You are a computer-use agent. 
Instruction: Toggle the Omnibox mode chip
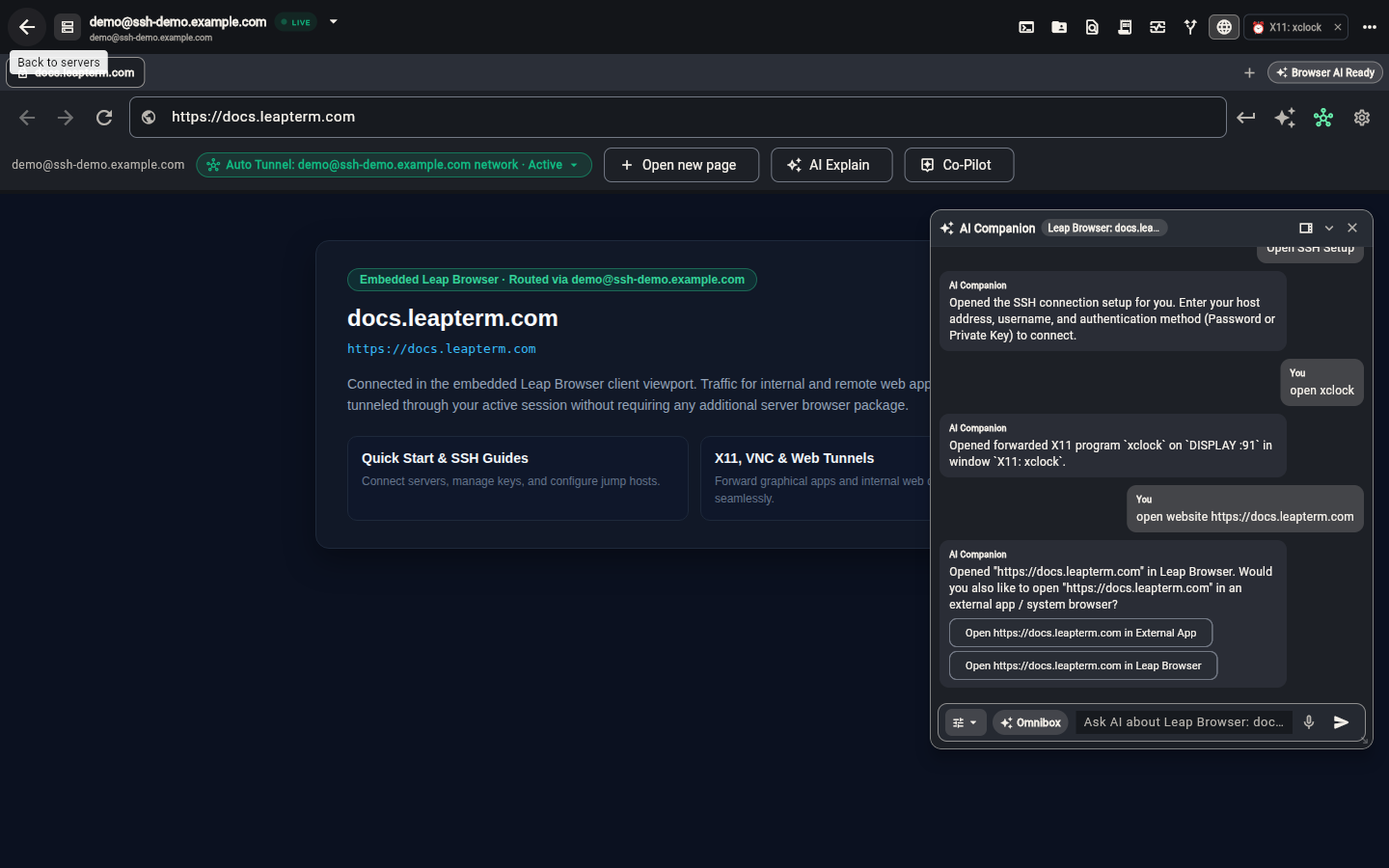(x=1030, y=722)
